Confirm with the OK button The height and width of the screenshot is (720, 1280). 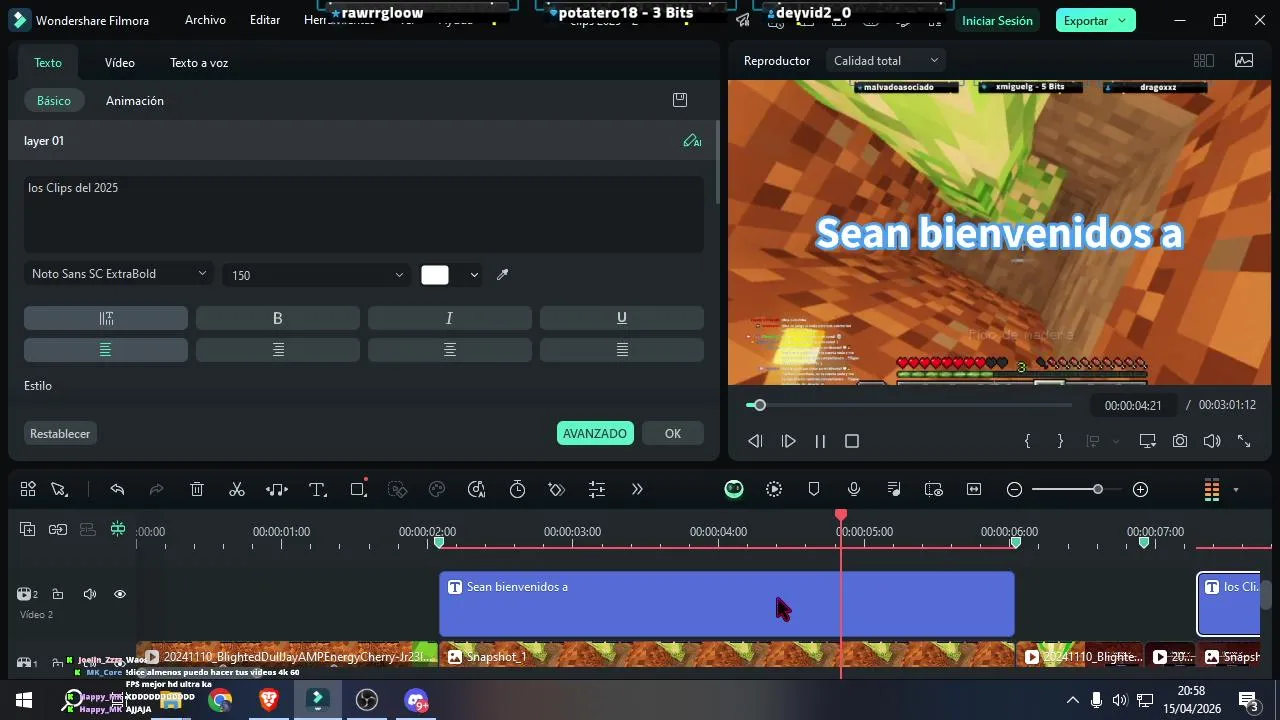pos(673,433)
